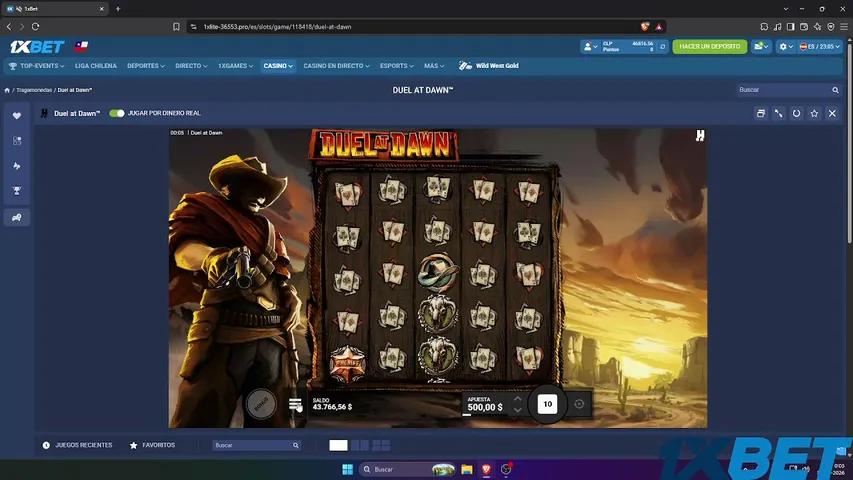Open a new browser tab

click(x=118, y=9)
